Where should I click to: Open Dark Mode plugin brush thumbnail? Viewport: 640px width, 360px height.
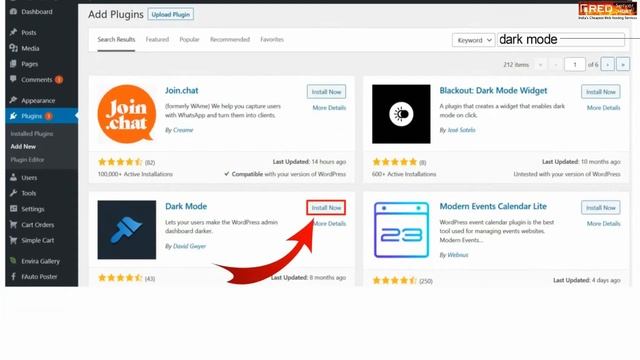click(x=127, y=229)
